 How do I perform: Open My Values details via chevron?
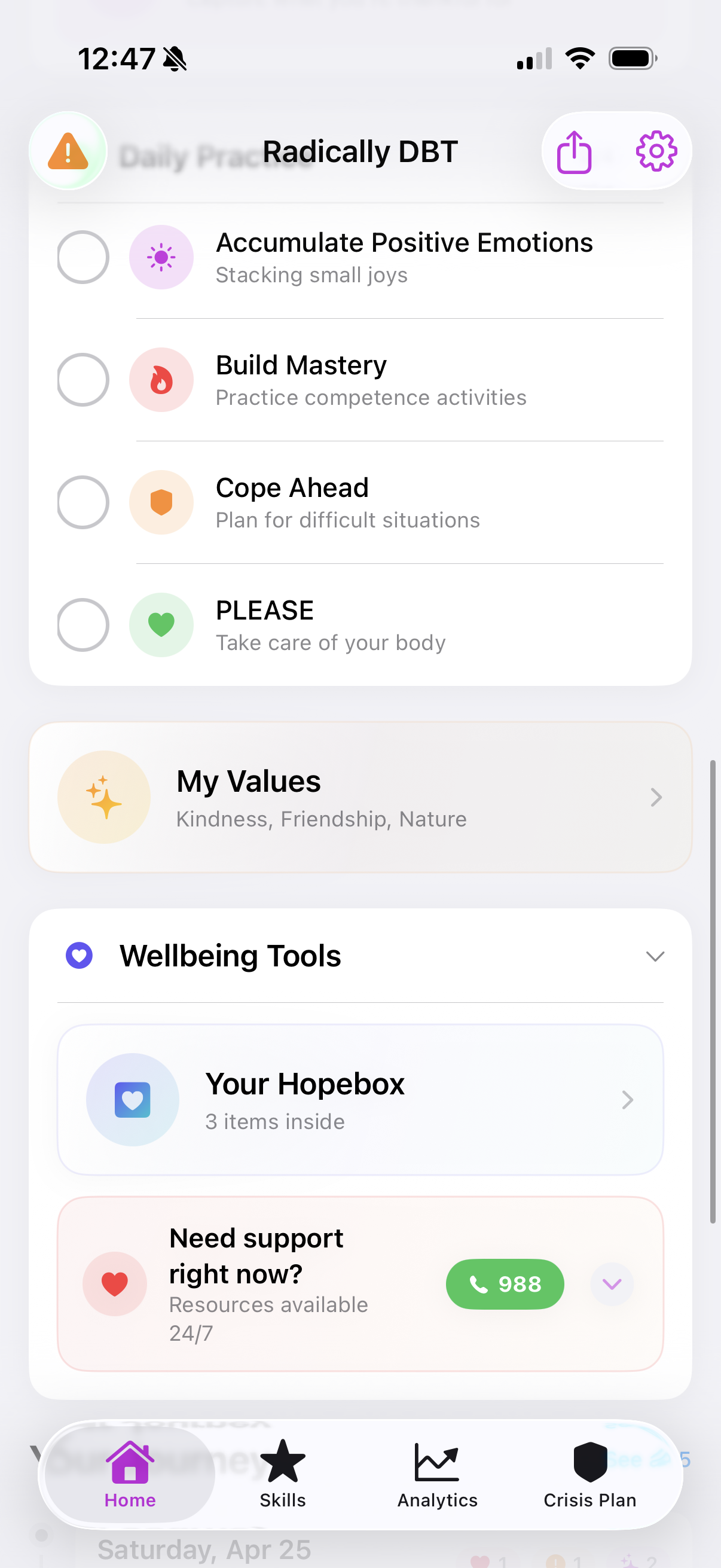tap(655, 797)
